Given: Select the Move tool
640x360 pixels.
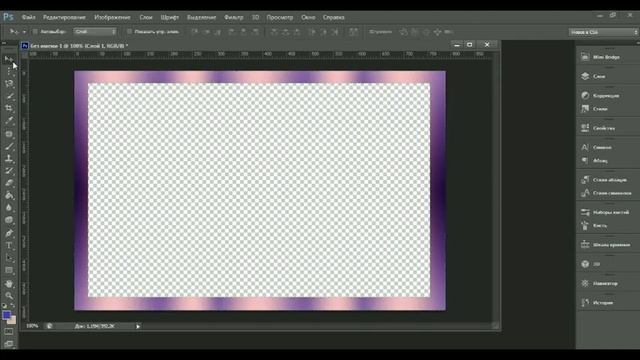Looking at the screenshot, I should 9,59.
